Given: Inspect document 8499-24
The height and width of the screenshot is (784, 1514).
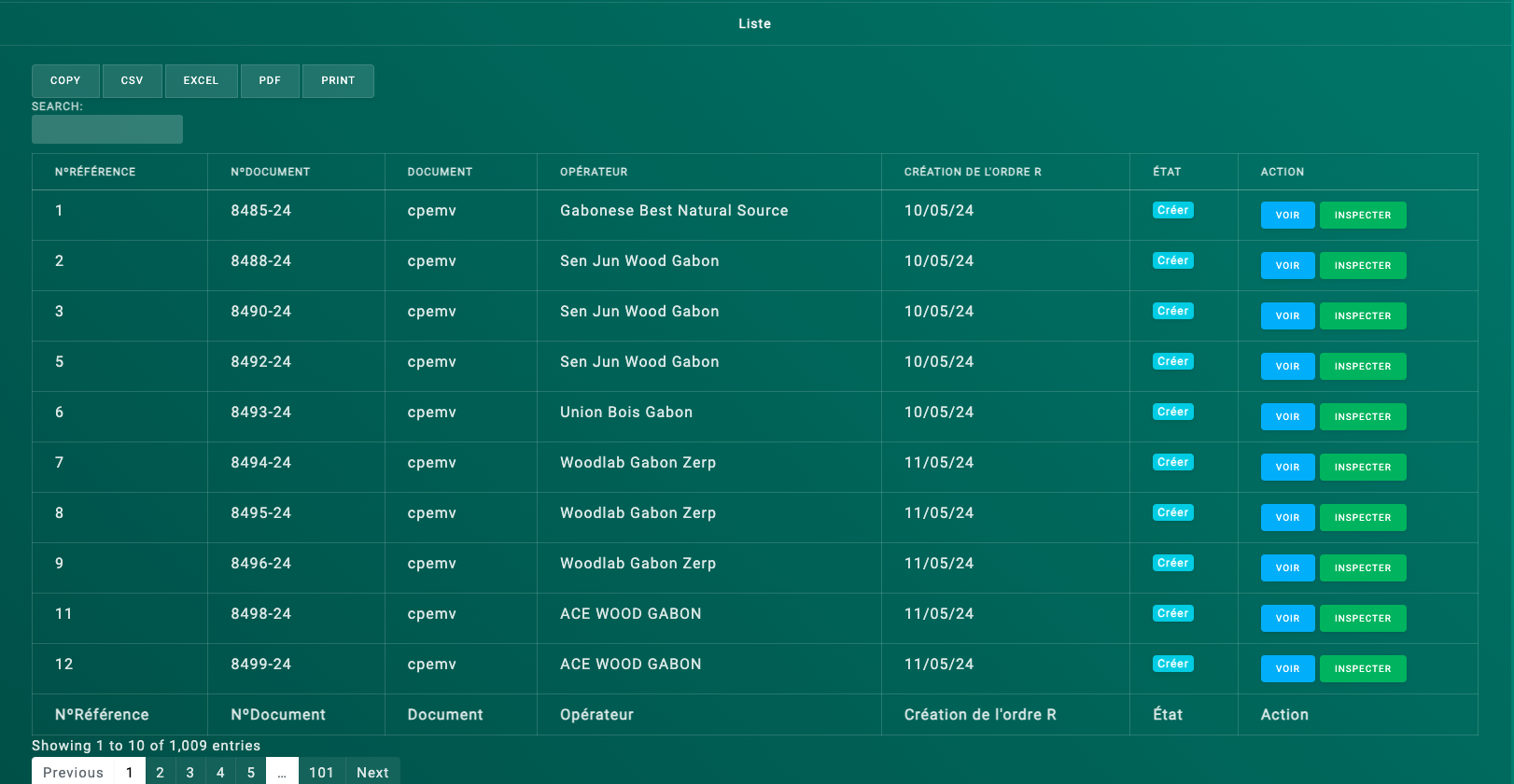Looking at the screenshot, I should [1363, 669].
